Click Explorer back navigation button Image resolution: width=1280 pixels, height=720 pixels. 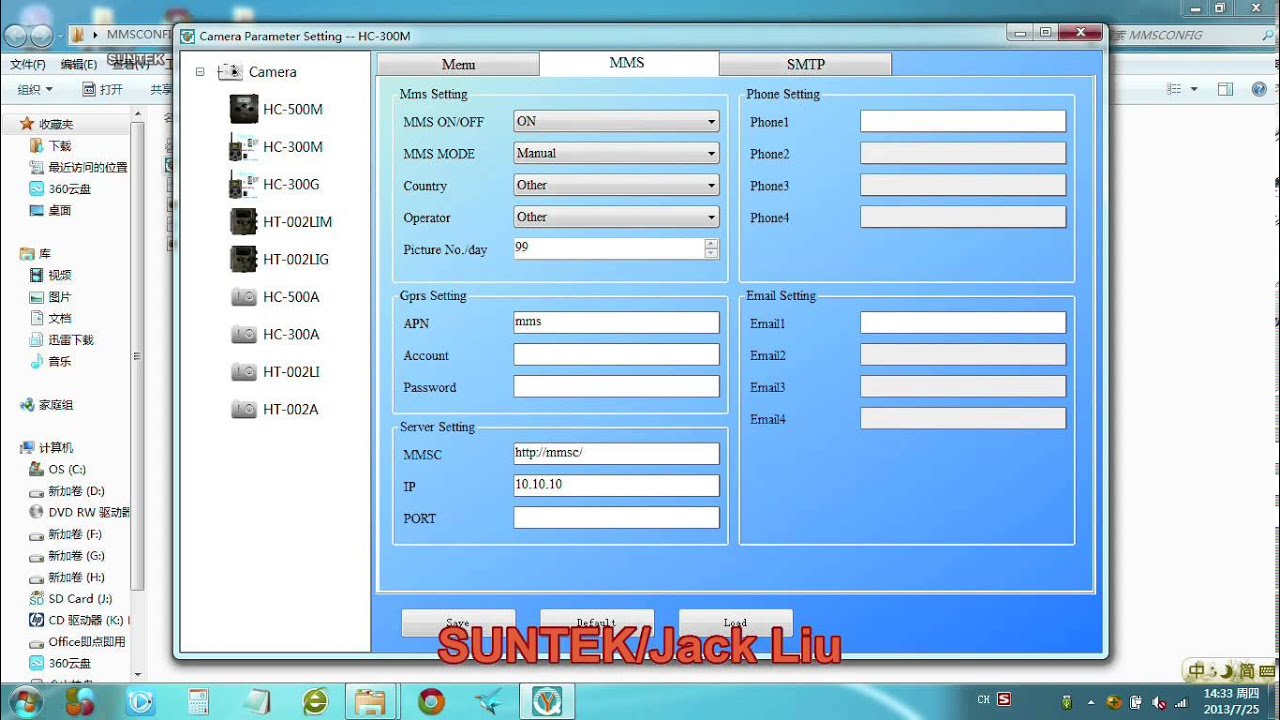(x=15, y=36)
